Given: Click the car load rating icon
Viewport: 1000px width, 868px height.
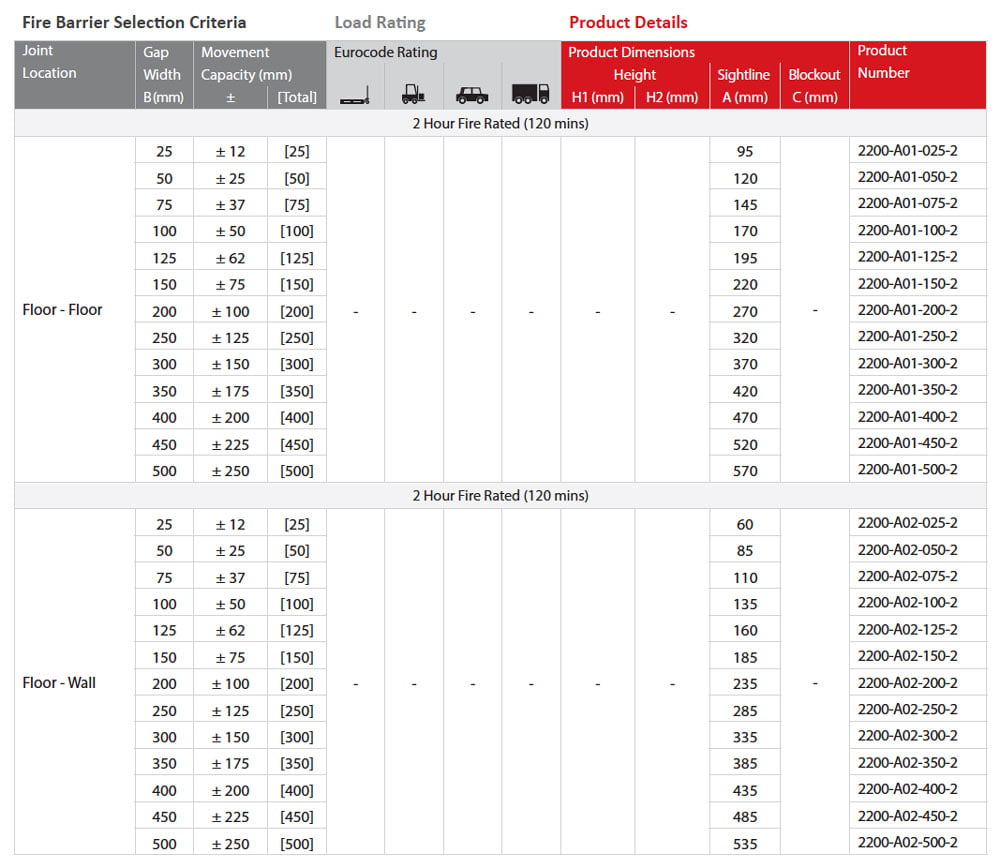Looking at the screenshot, I should (x=472, y=95).
